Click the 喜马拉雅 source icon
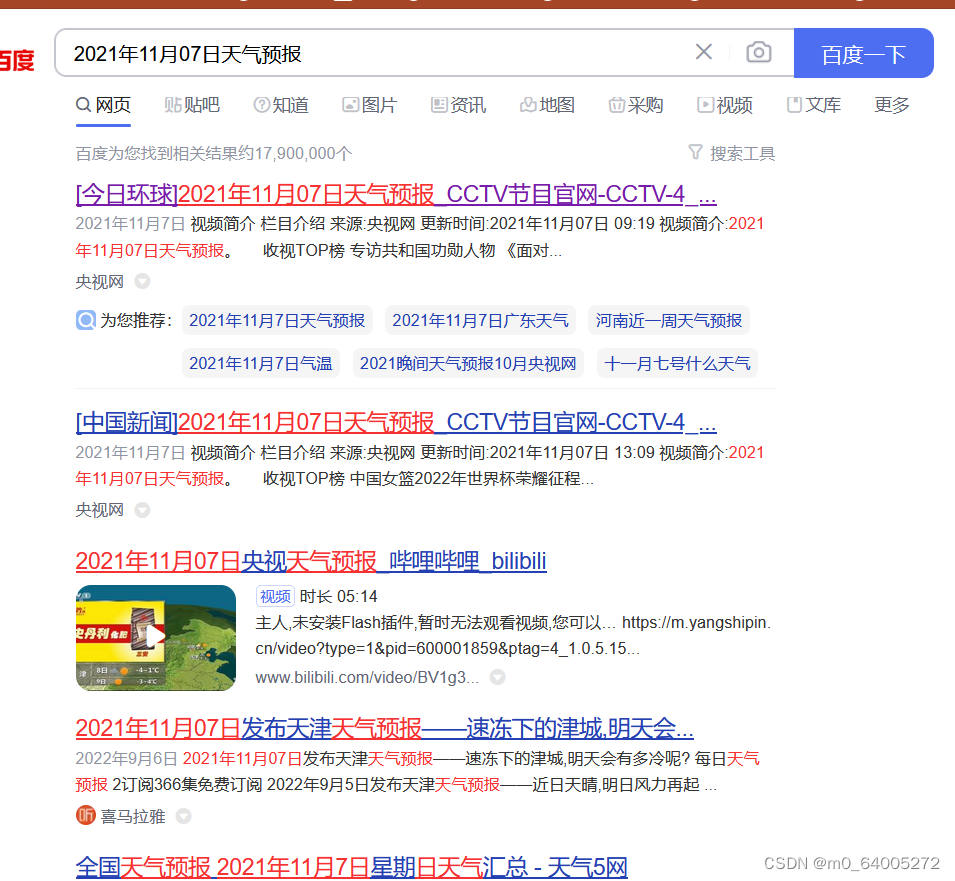Viewport: 955px width, 881px height. (86, 815)
